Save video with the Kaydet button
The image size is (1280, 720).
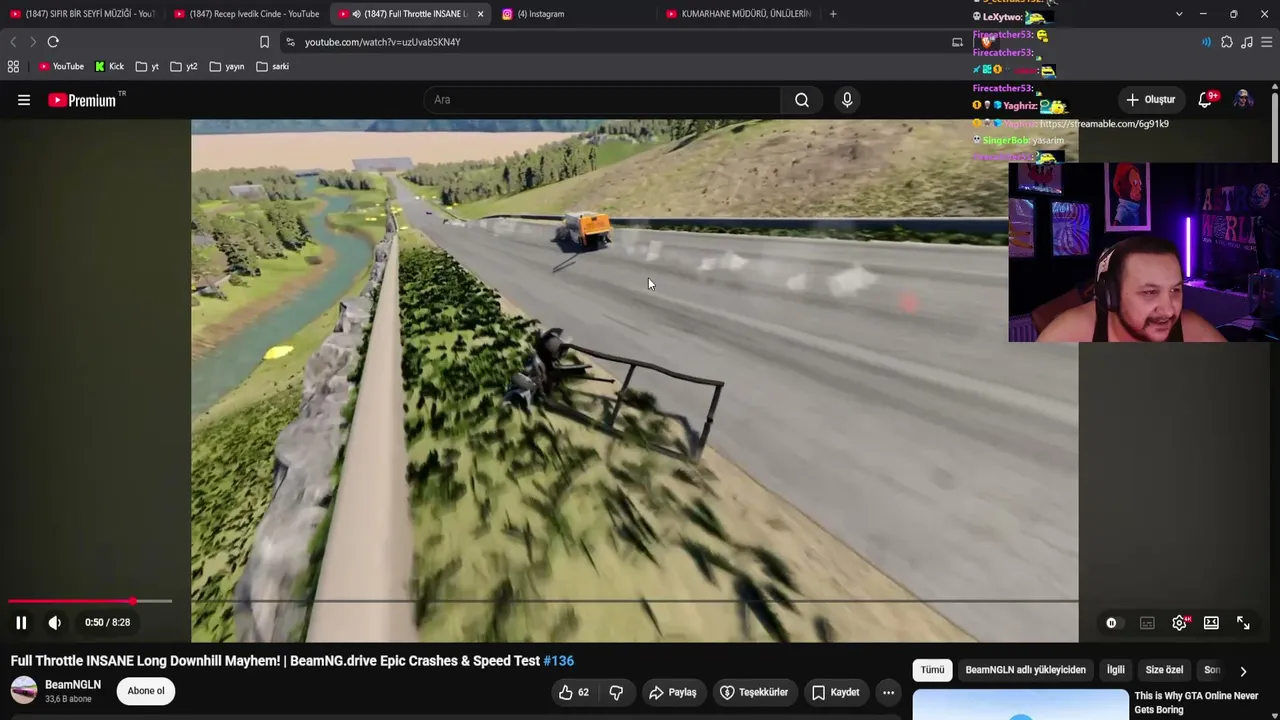[836, 692]
